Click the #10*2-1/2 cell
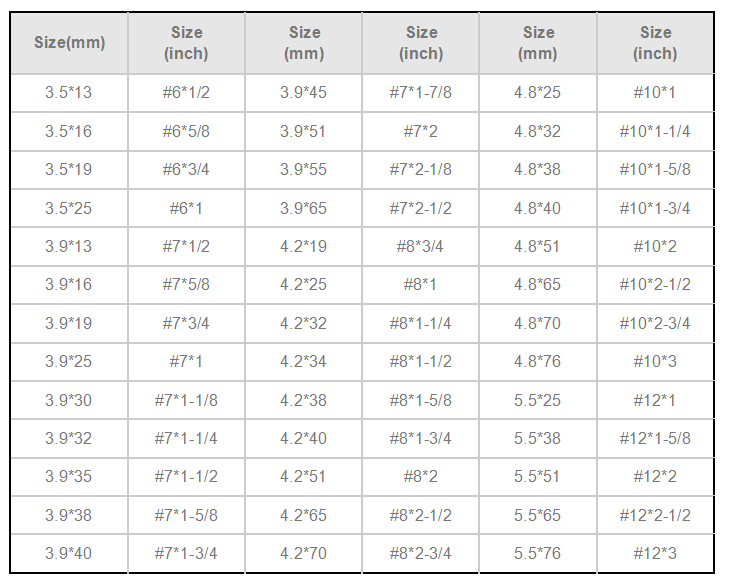This screenshot has height=581, width=729. (656, 284)
